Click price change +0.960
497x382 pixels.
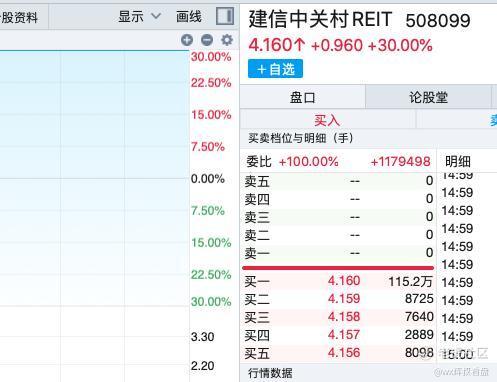point(337,45)
